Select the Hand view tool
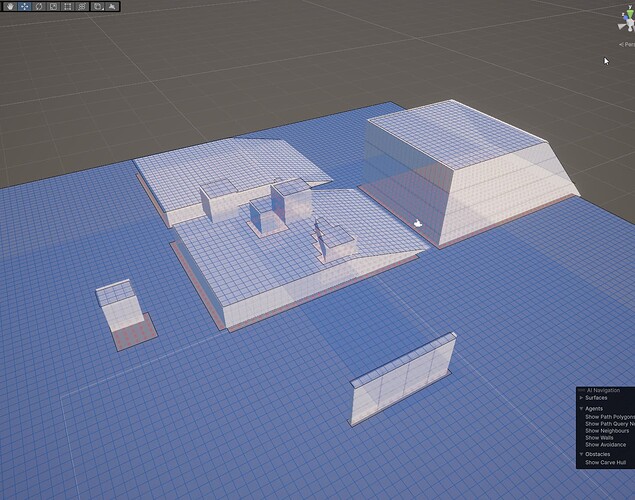 pos(10,6)
